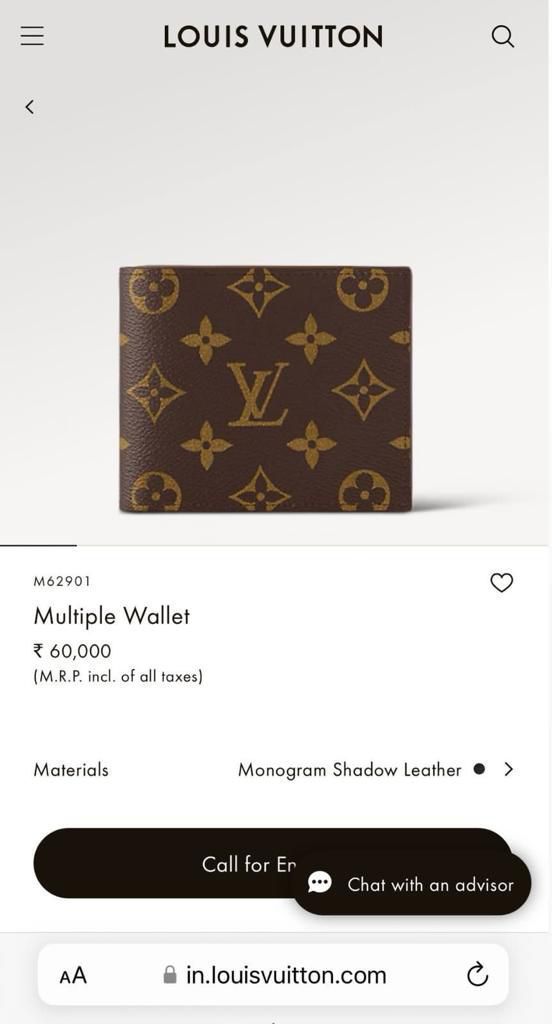Screen dimensions: 552x1024
Task: Tap the Materials label
Action: pos(71,770)
